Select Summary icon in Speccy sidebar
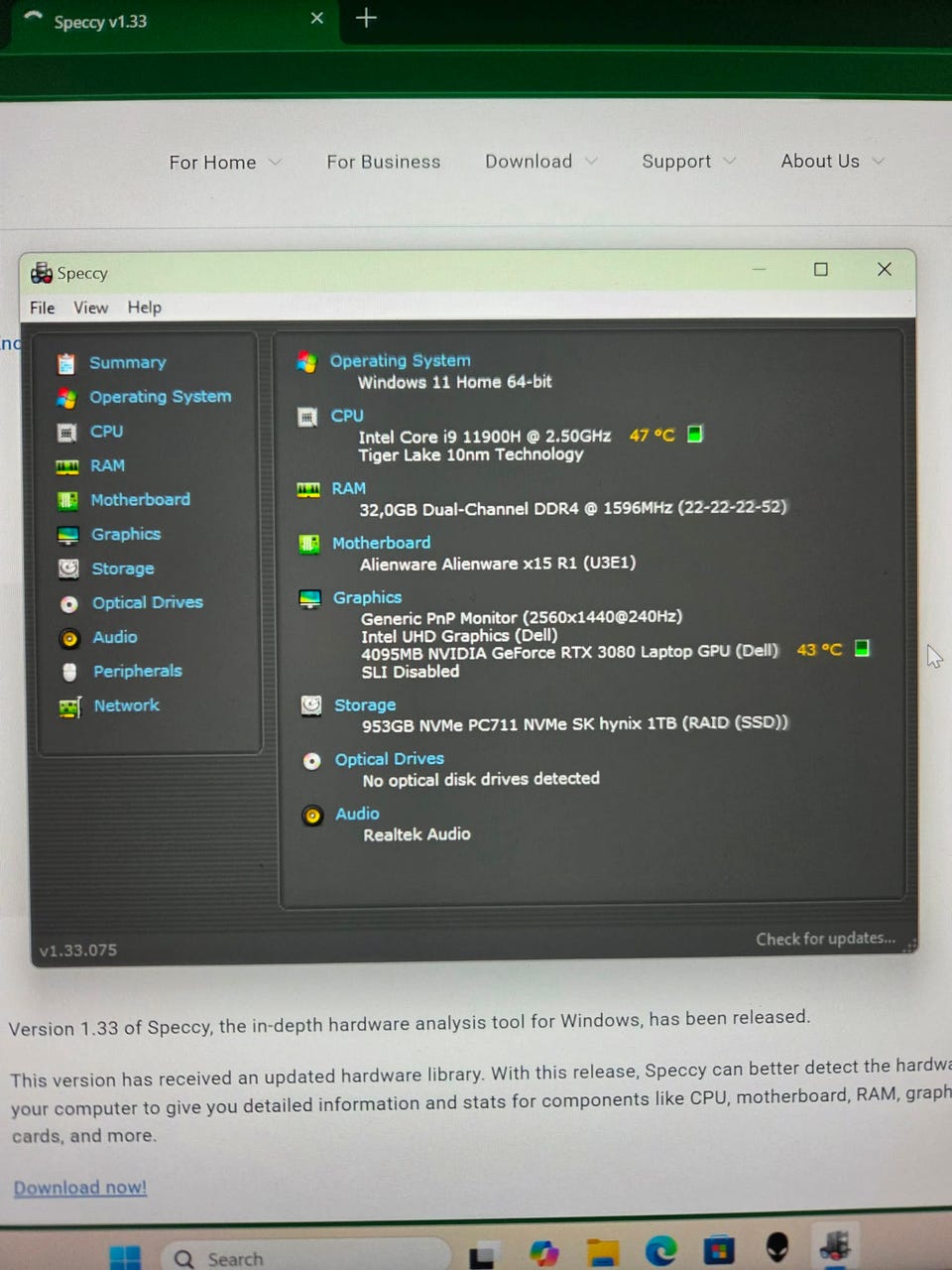The image size is (952, 1270). [66, 364]
